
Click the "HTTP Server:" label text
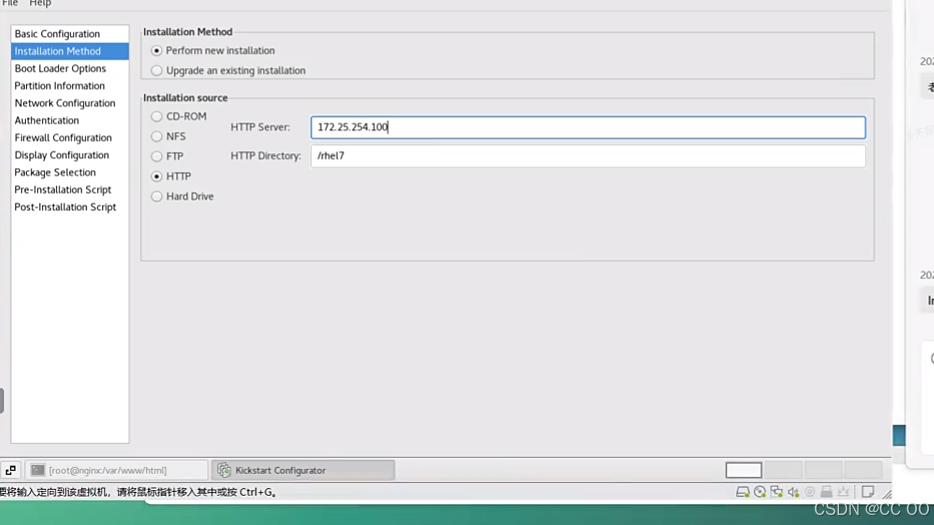point(260,127)
